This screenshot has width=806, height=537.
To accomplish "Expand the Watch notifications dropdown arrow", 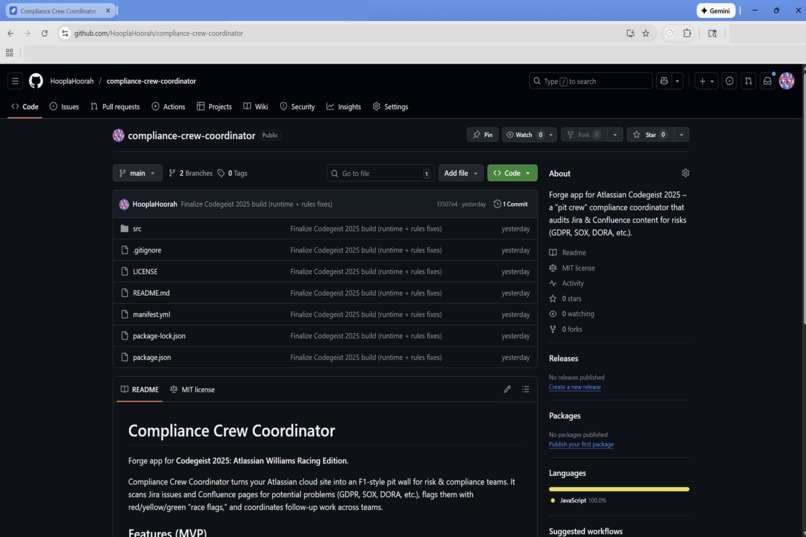I will pyautogui.click(x=551, y=135).
